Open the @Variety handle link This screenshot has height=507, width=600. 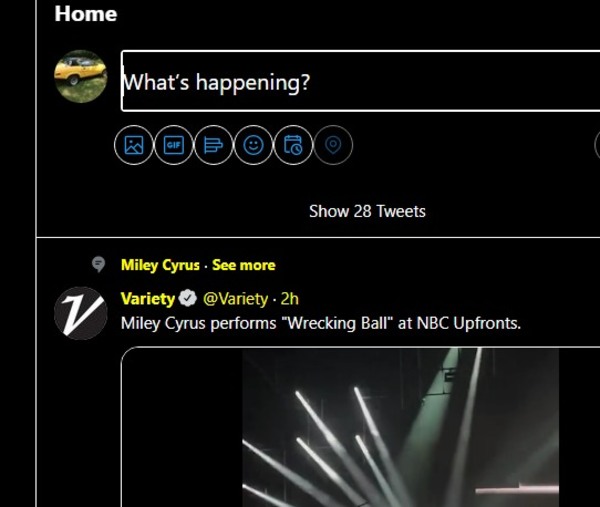click(235, 298)
